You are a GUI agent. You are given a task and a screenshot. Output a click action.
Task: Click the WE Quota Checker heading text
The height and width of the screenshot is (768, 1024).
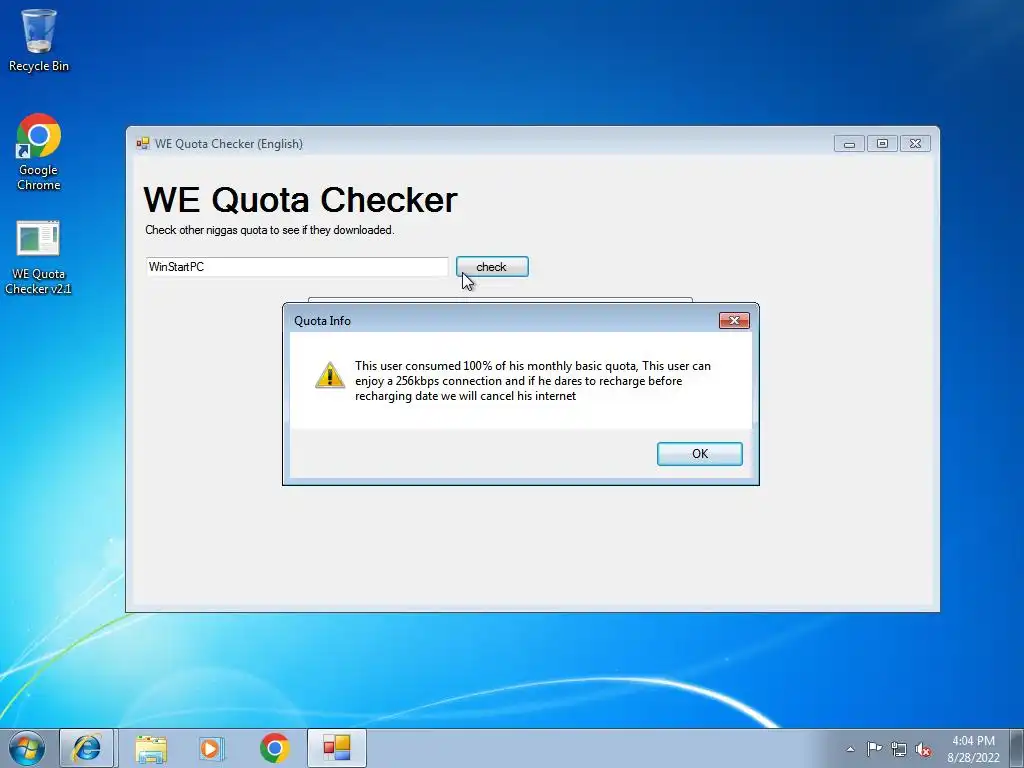click(300, 199)
